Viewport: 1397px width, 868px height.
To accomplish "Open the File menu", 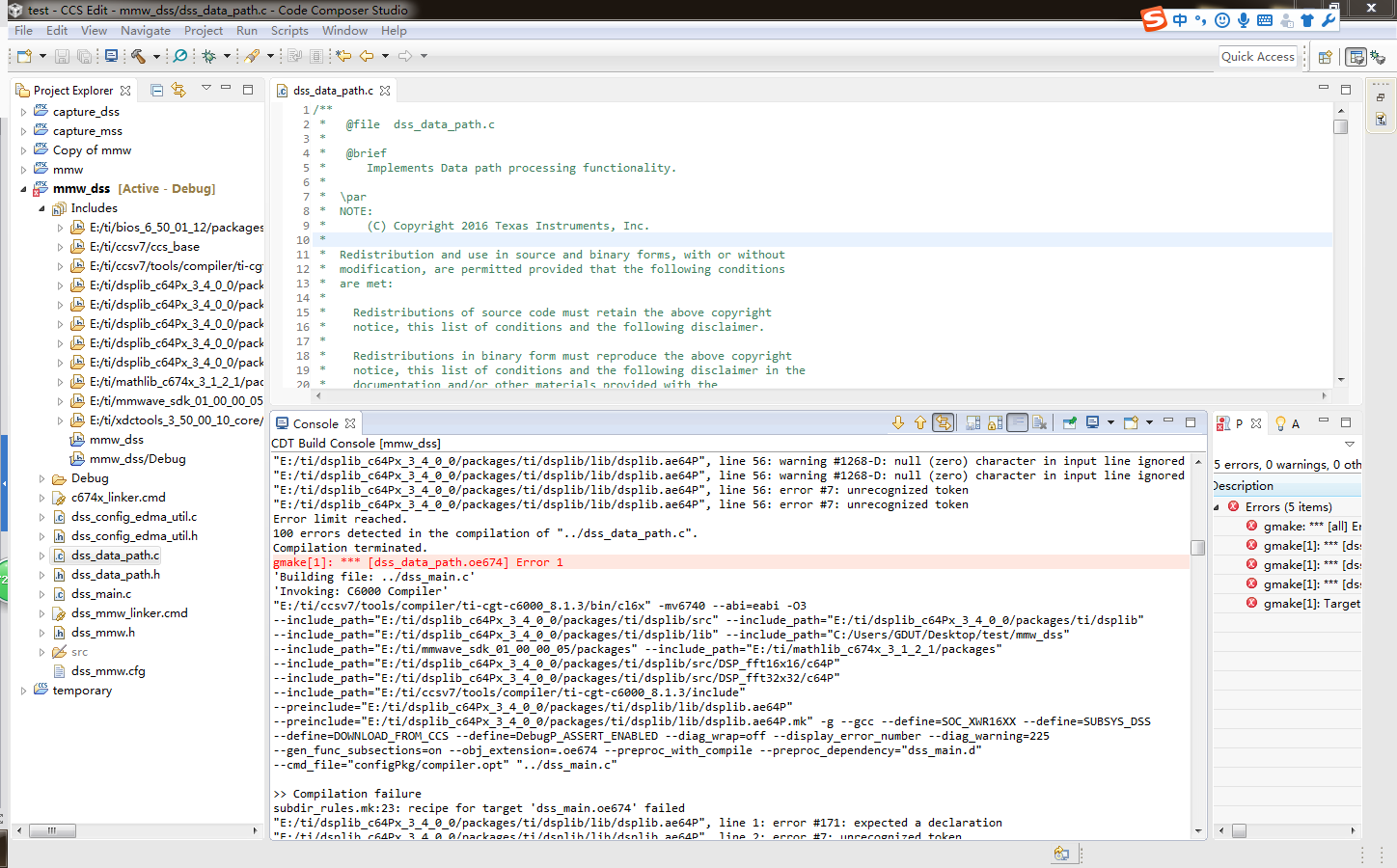I will tap(23, 30).
